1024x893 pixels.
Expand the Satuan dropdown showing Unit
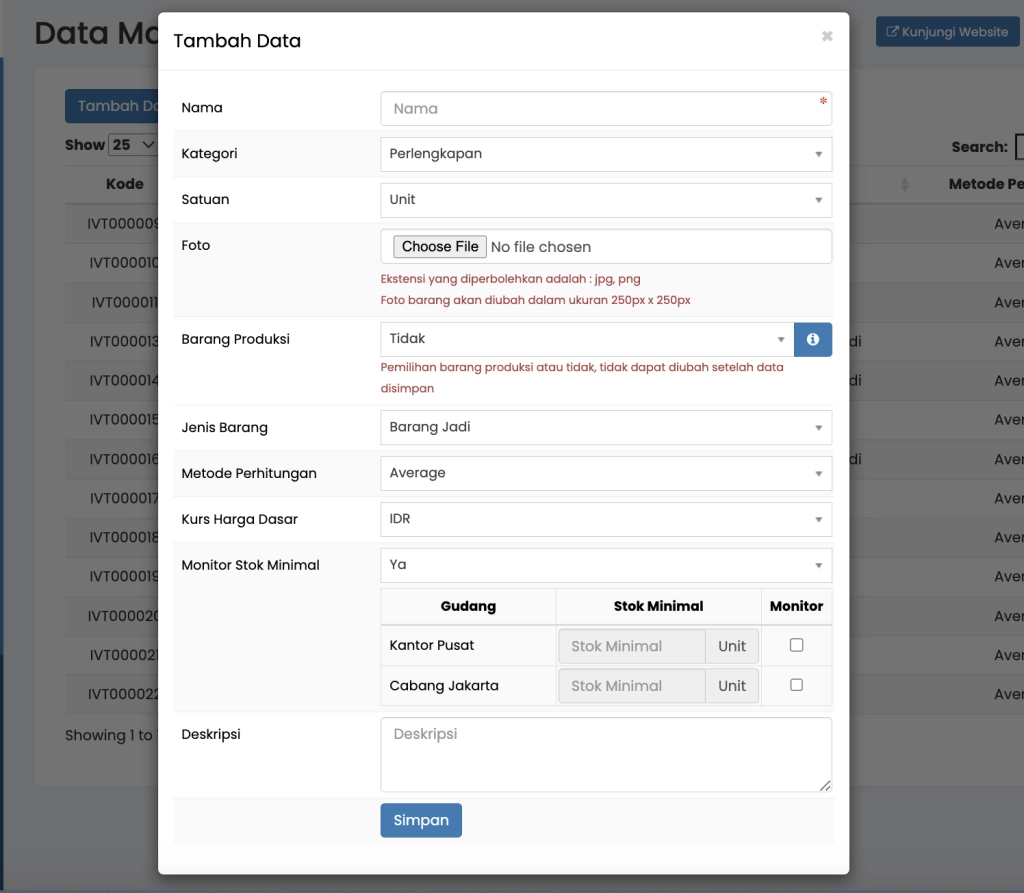(605, 200)
